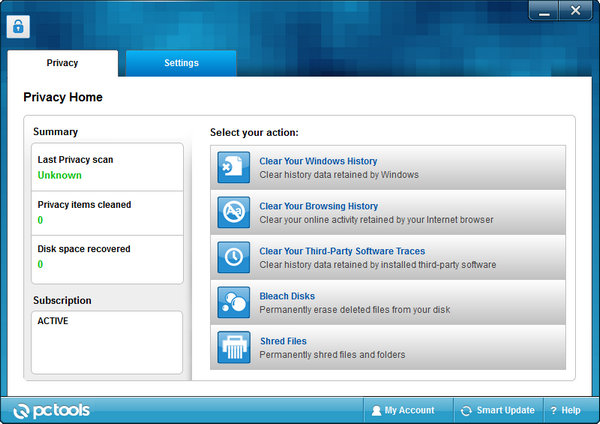
Task: Open the Shred Files action title
Action: [283, 341]
